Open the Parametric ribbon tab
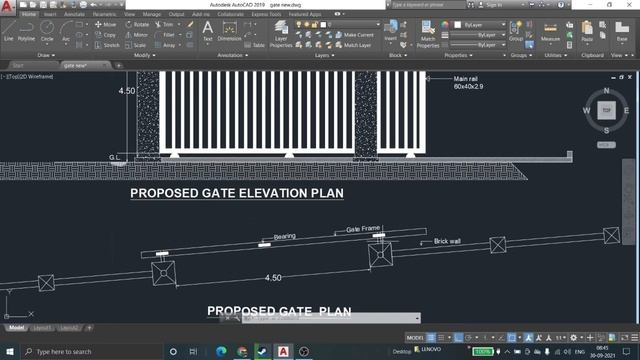 [104, 14]
